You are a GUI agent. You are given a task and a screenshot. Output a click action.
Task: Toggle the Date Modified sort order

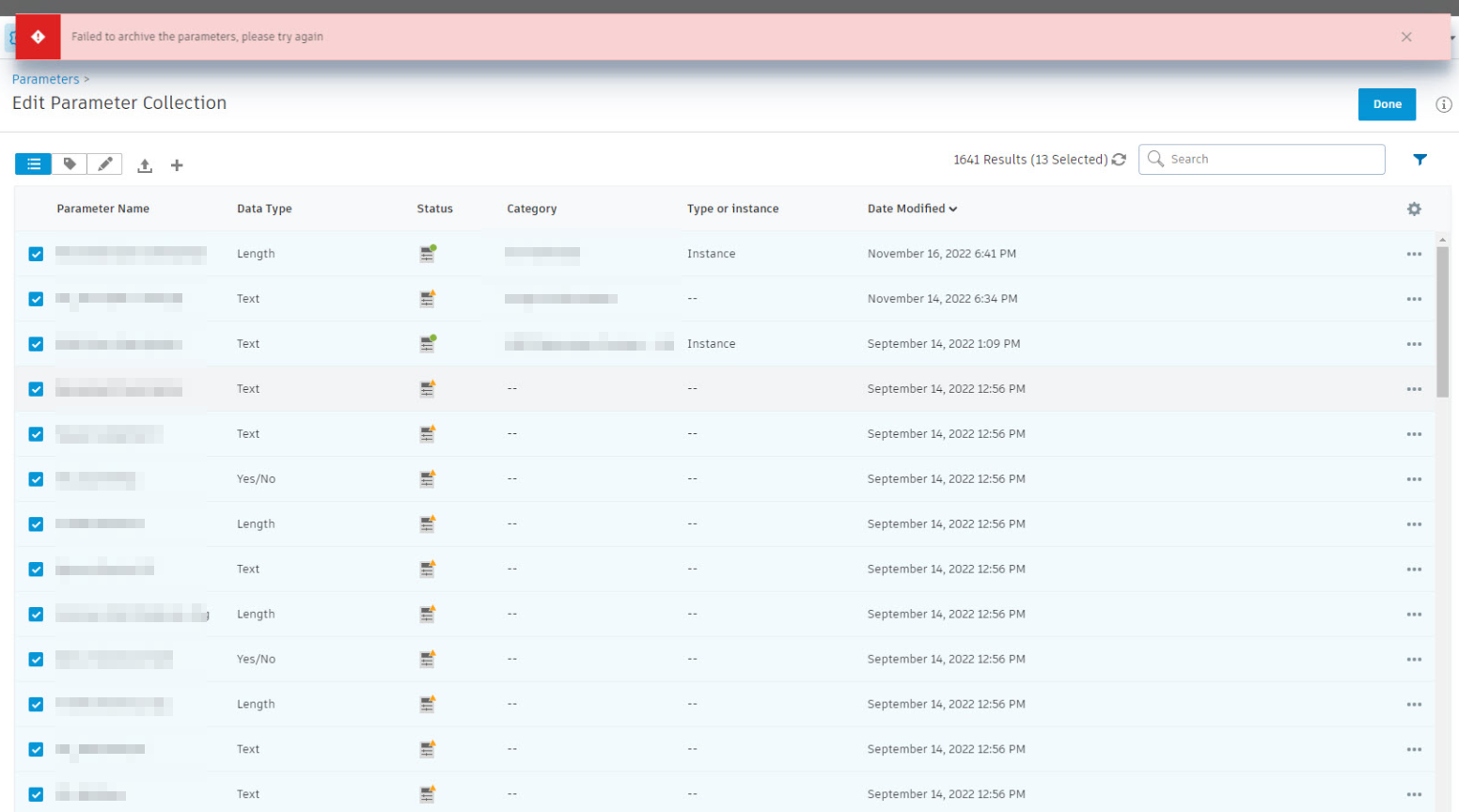point(911,209)
